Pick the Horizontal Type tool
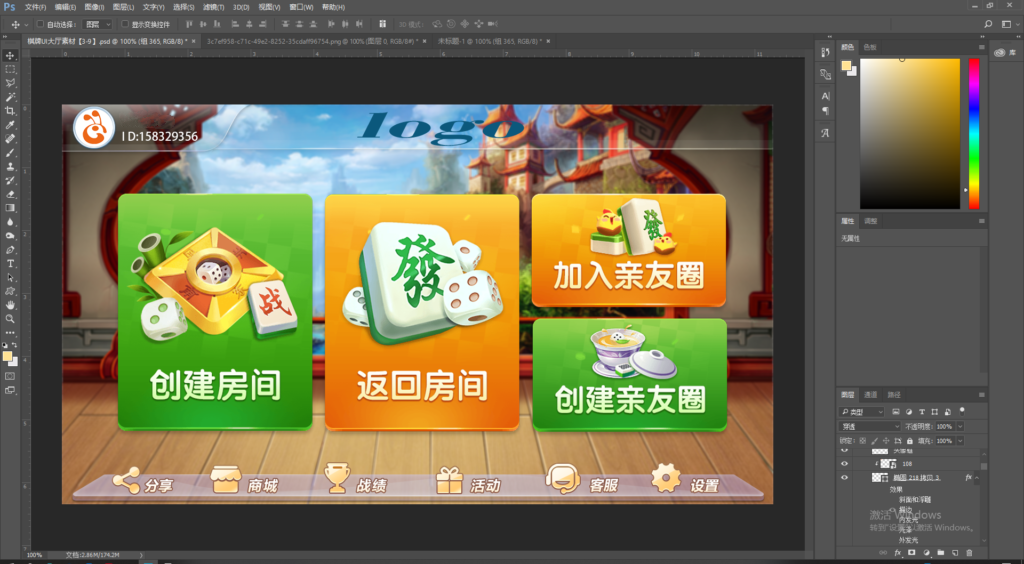 click(x=10, y=263)
